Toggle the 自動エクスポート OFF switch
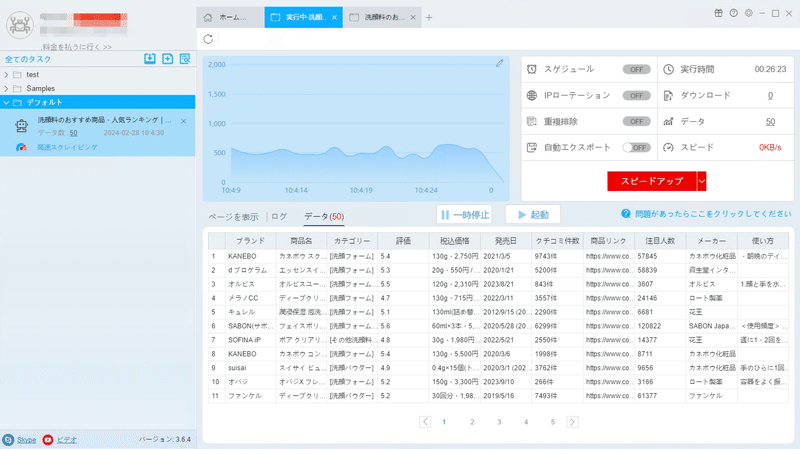The height and width of the screenshot is (449, 800). point(636,147)
